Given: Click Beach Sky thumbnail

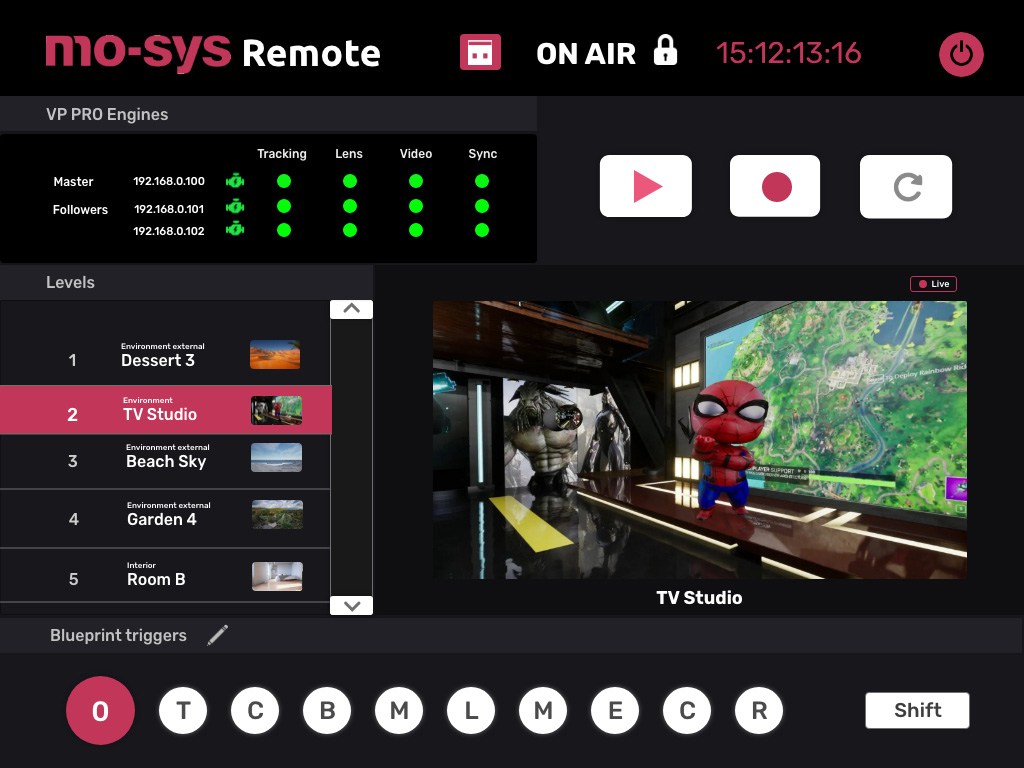Looking at the screenshot, I should (x=277, y=457).
